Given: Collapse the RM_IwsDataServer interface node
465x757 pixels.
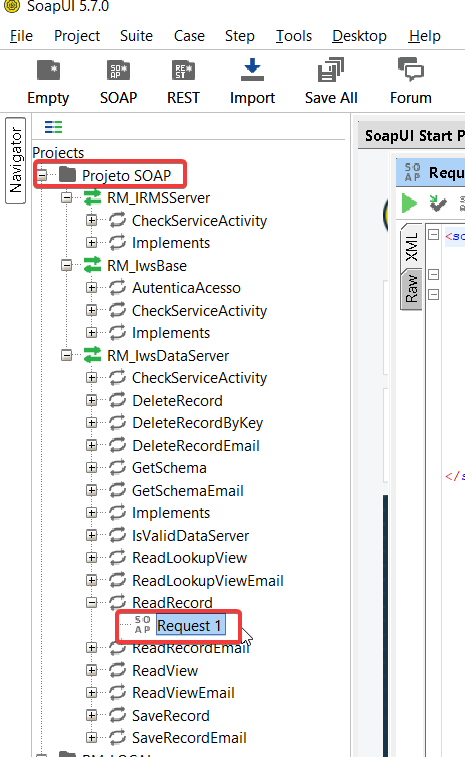Looking at the screenshot, I should click(67, 355).
